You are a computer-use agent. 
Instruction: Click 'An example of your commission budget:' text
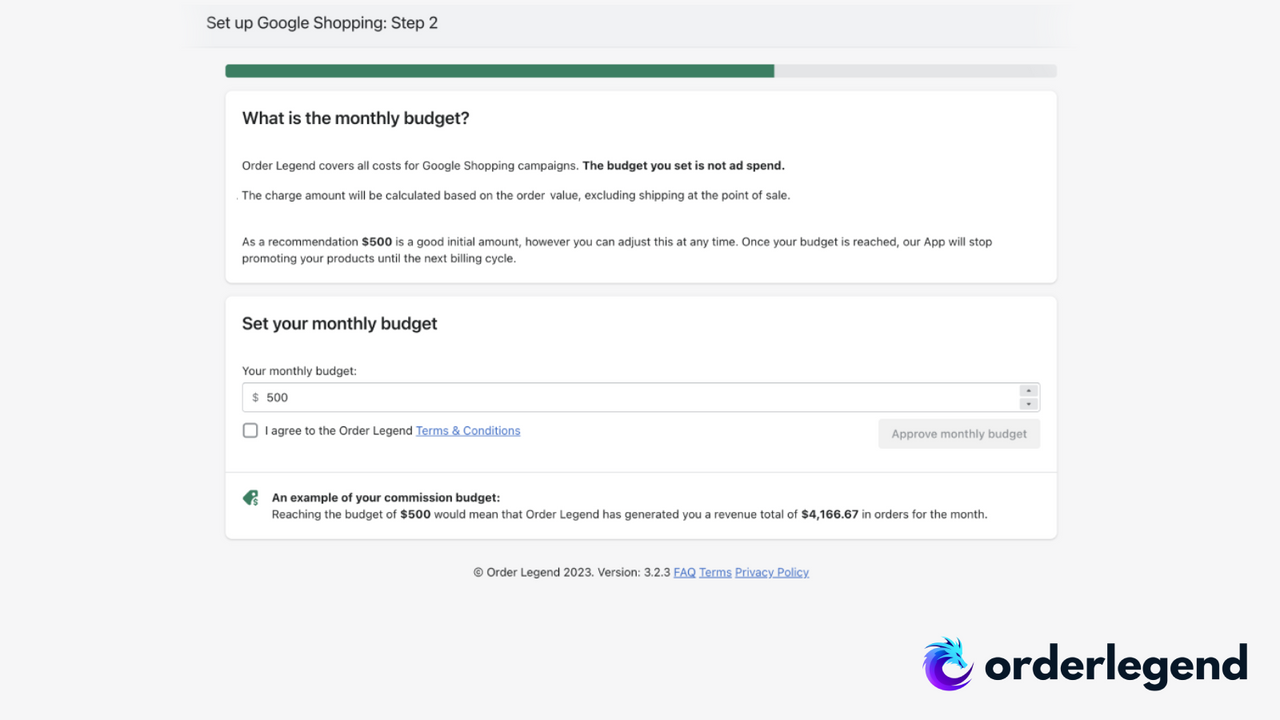386,497
